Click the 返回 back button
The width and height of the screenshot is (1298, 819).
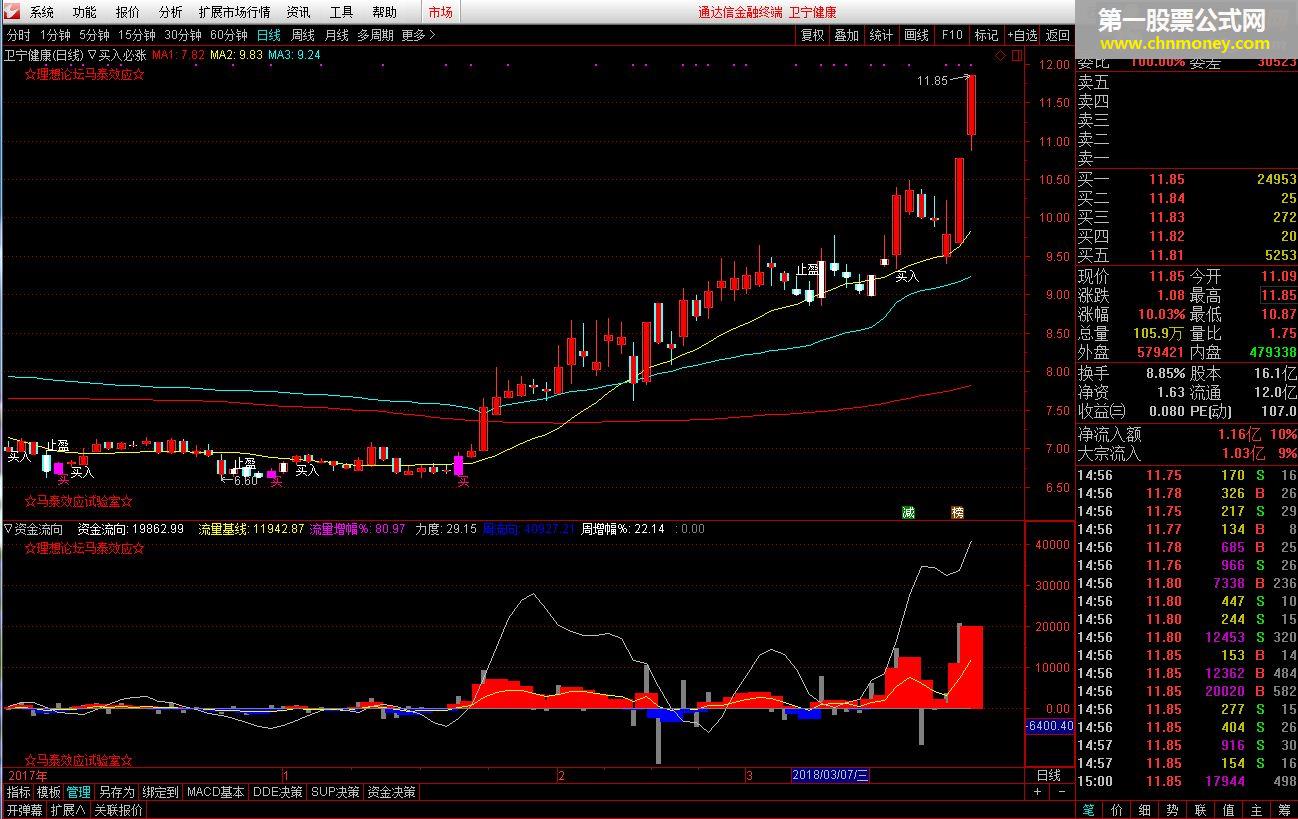(x=1057, y=35)
